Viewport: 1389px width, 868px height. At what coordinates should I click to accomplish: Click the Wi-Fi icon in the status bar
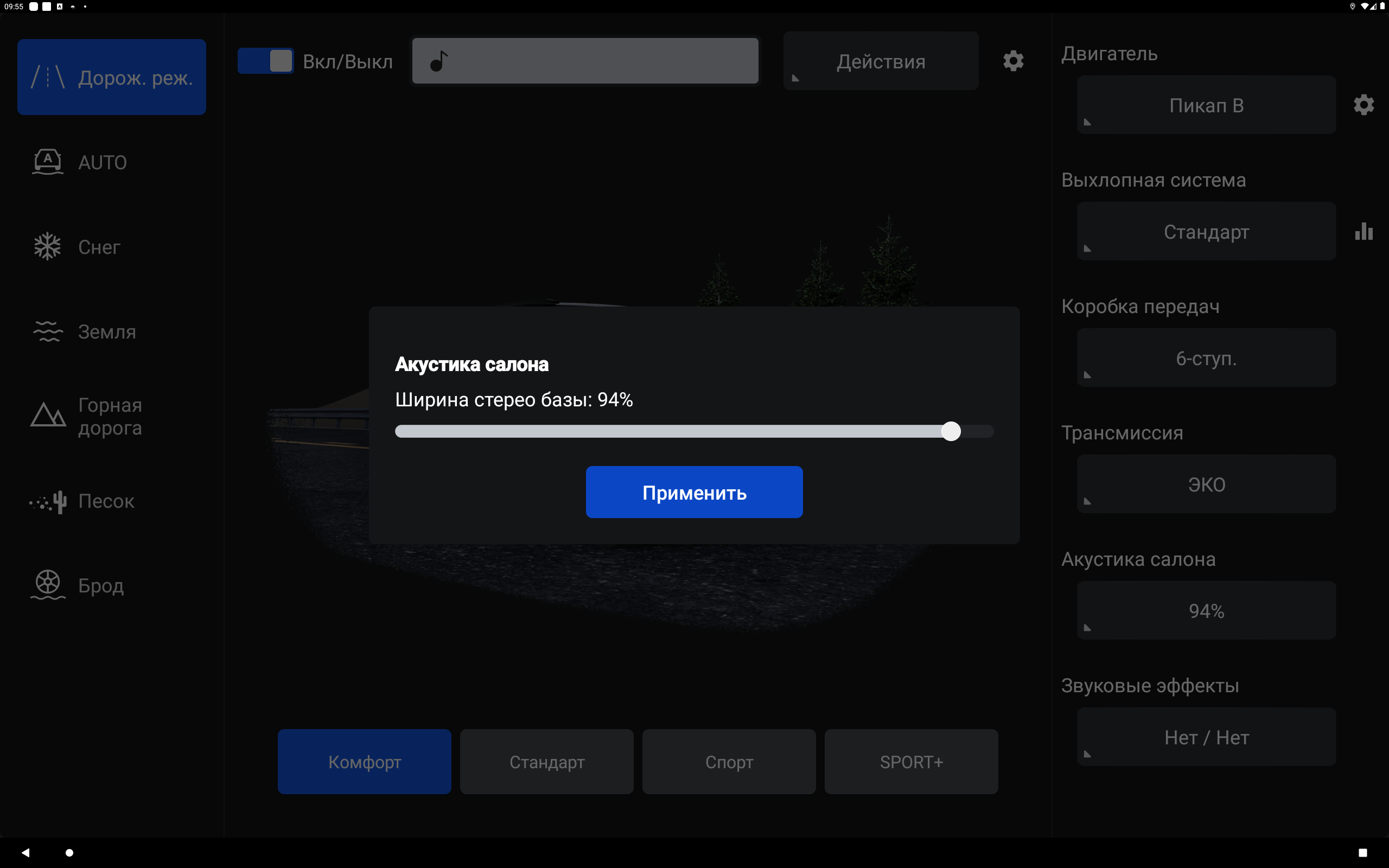(1365, 7)
